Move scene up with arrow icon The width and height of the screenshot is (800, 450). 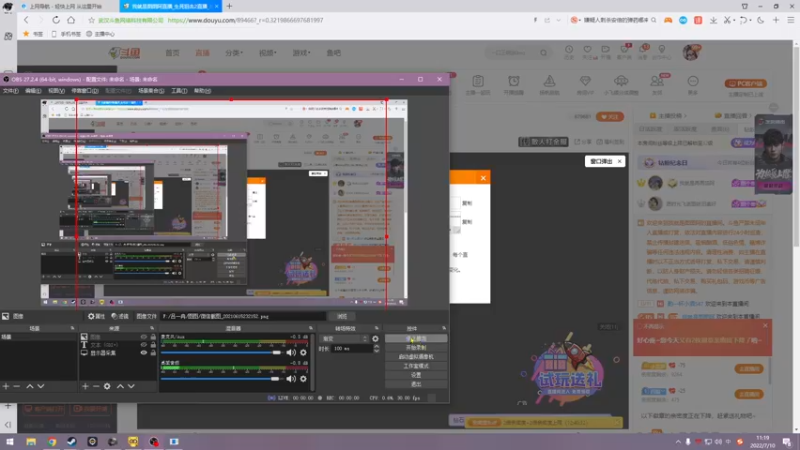[x=30, y=386]
